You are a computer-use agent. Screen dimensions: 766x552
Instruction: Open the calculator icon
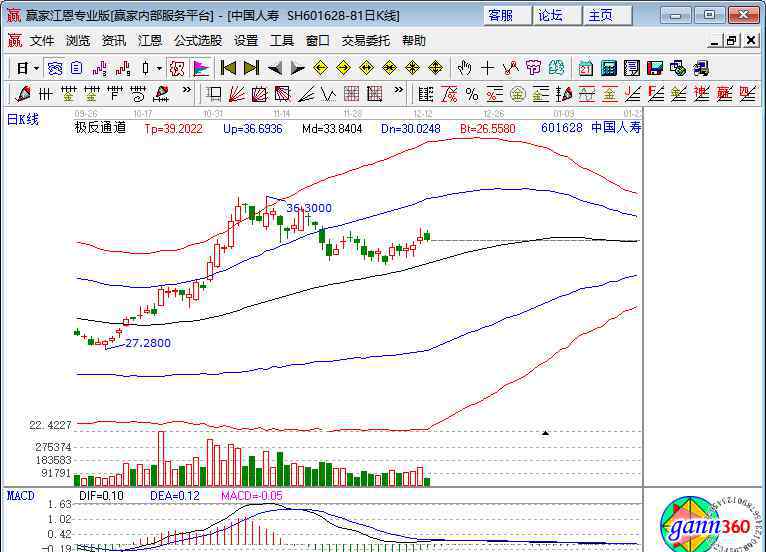tap(608, 68)
